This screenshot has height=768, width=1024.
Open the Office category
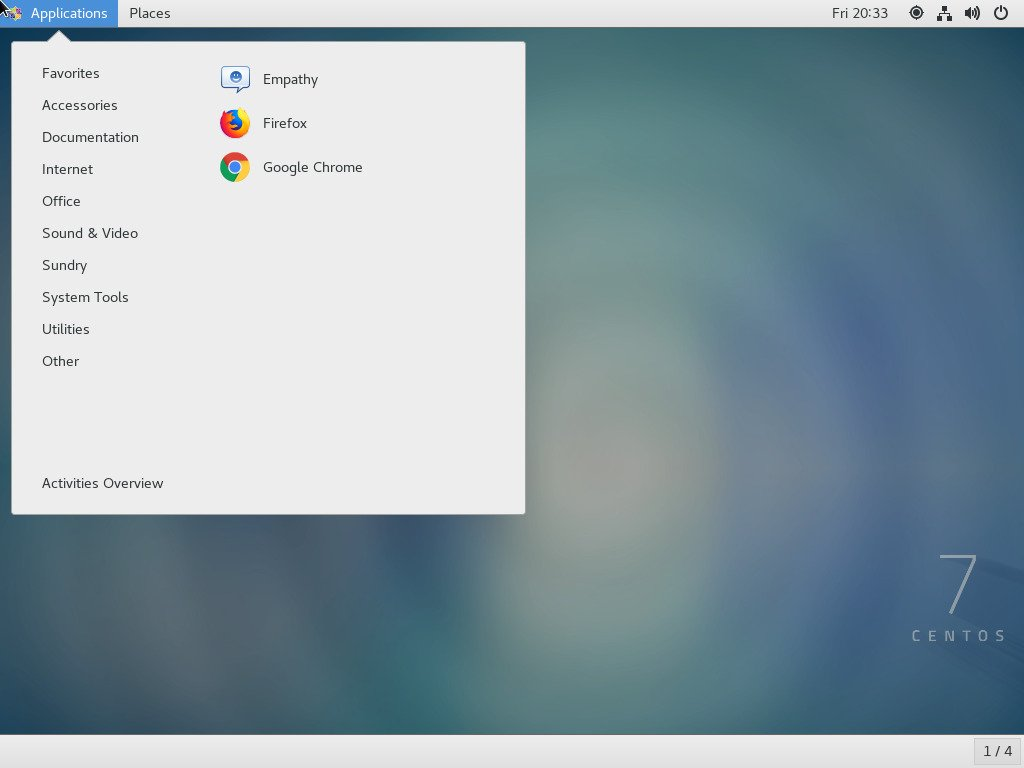(x=61, y=201)
